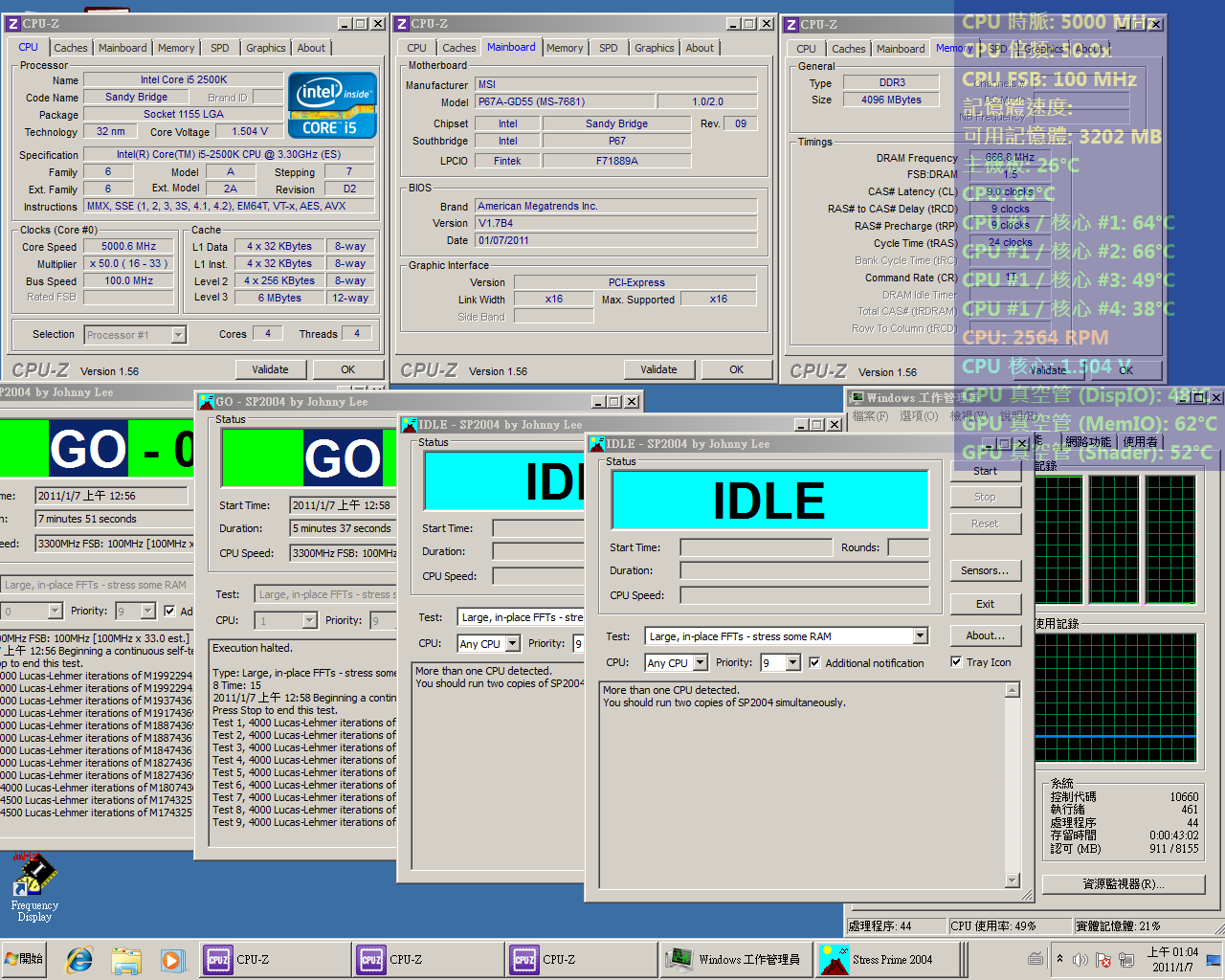Click the Show desktop button beside the clock

[1214, 960]
